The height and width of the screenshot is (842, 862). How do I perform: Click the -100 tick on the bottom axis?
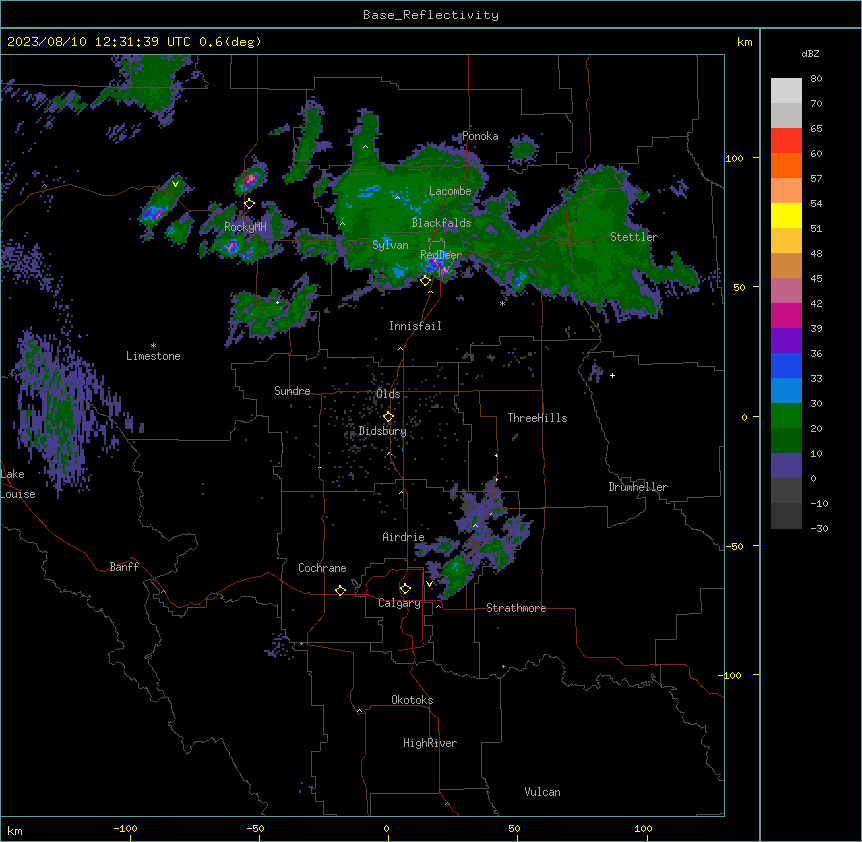(x=125, y=828)
